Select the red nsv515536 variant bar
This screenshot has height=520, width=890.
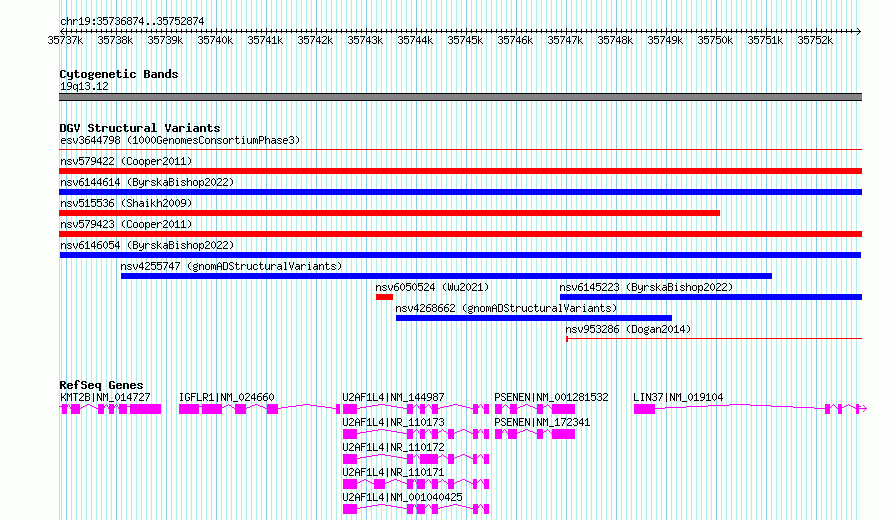[389, 213]
